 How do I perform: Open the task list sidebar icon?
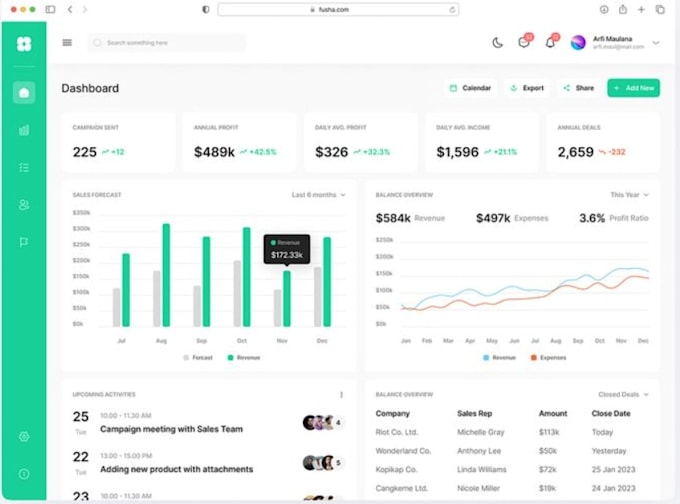click(x=24, y=167)
